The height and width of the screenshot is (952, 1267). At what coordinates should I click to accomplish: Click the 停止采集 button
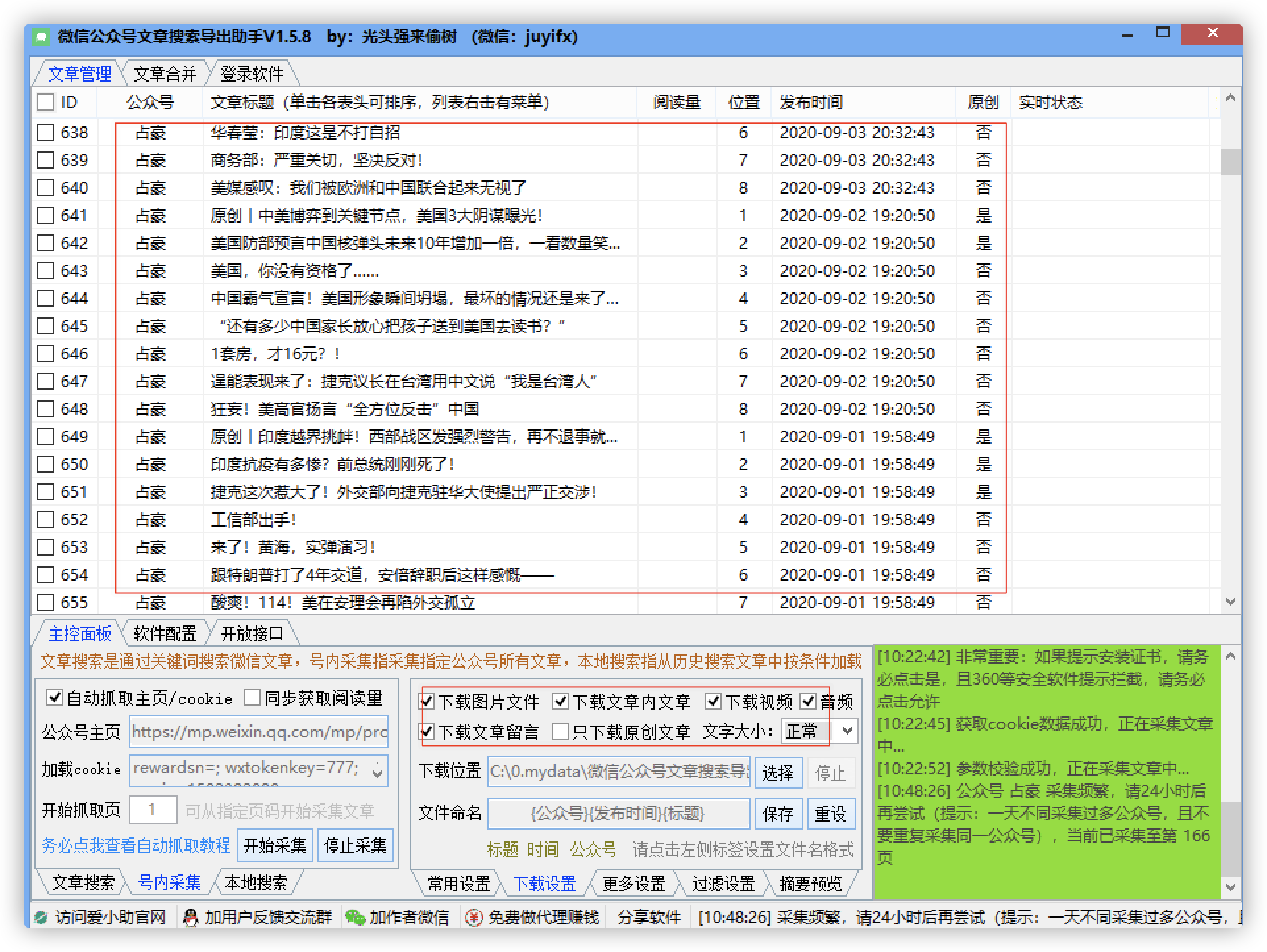click(x=355, y=845)
